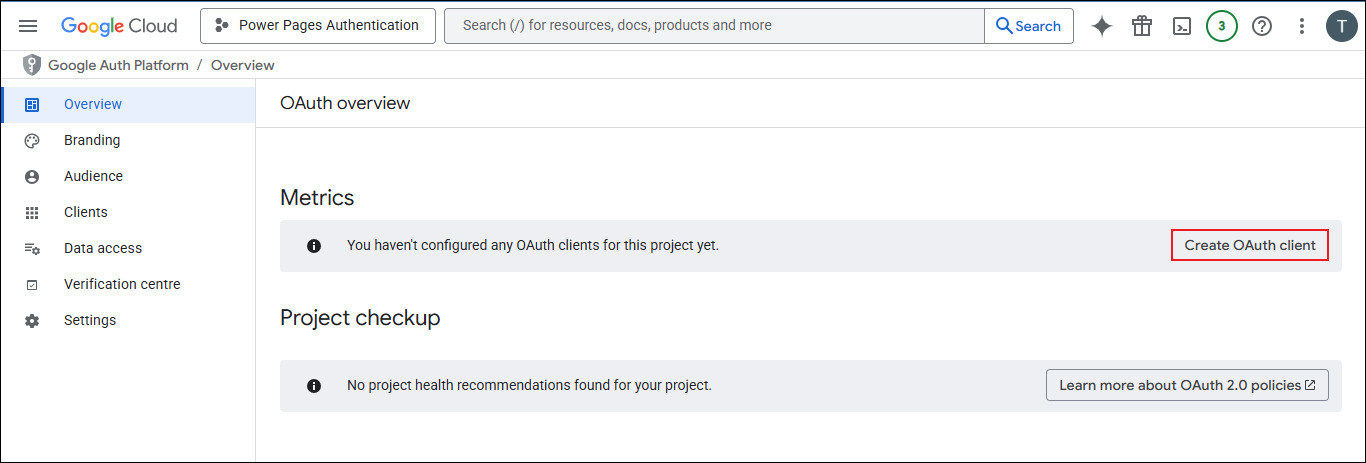
Task: Open the notifications badge showing 3
Action: pos(1222,26)
